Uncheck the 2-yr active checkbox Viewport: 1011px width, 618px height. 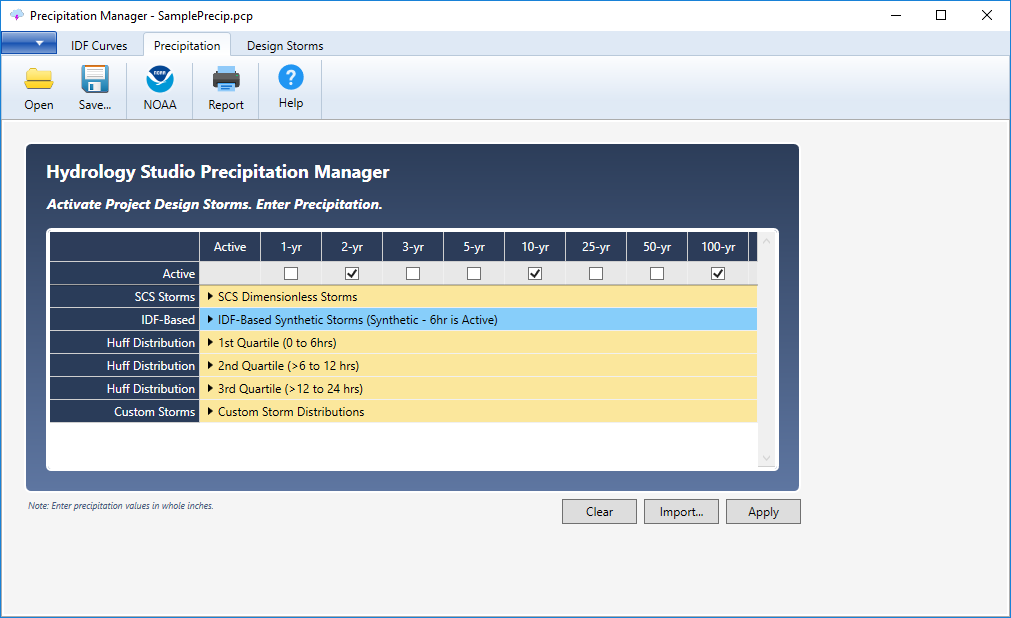coord(352,274)
